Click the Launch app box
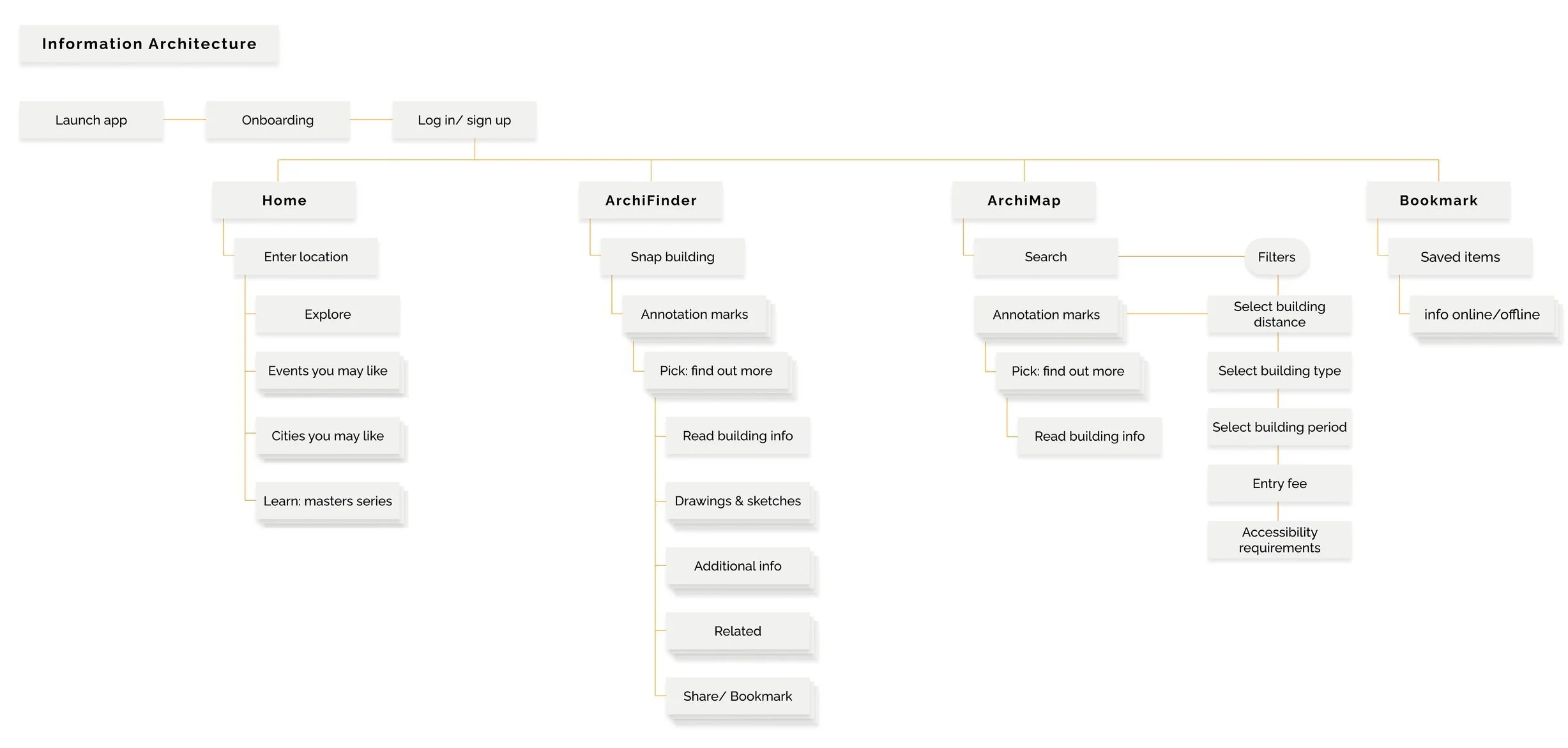This screenshot has height=748, width=1568. [91, 120]
